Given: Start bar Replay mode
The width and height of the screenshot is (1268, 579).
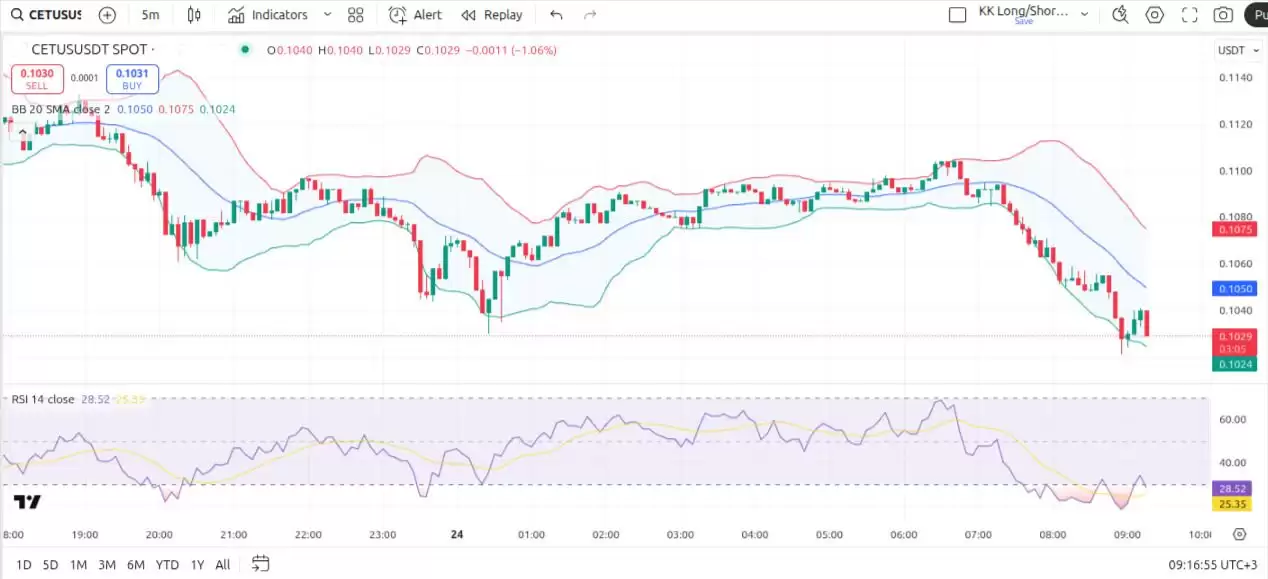Looking at the screenshot, I should [x=491, y=15].
